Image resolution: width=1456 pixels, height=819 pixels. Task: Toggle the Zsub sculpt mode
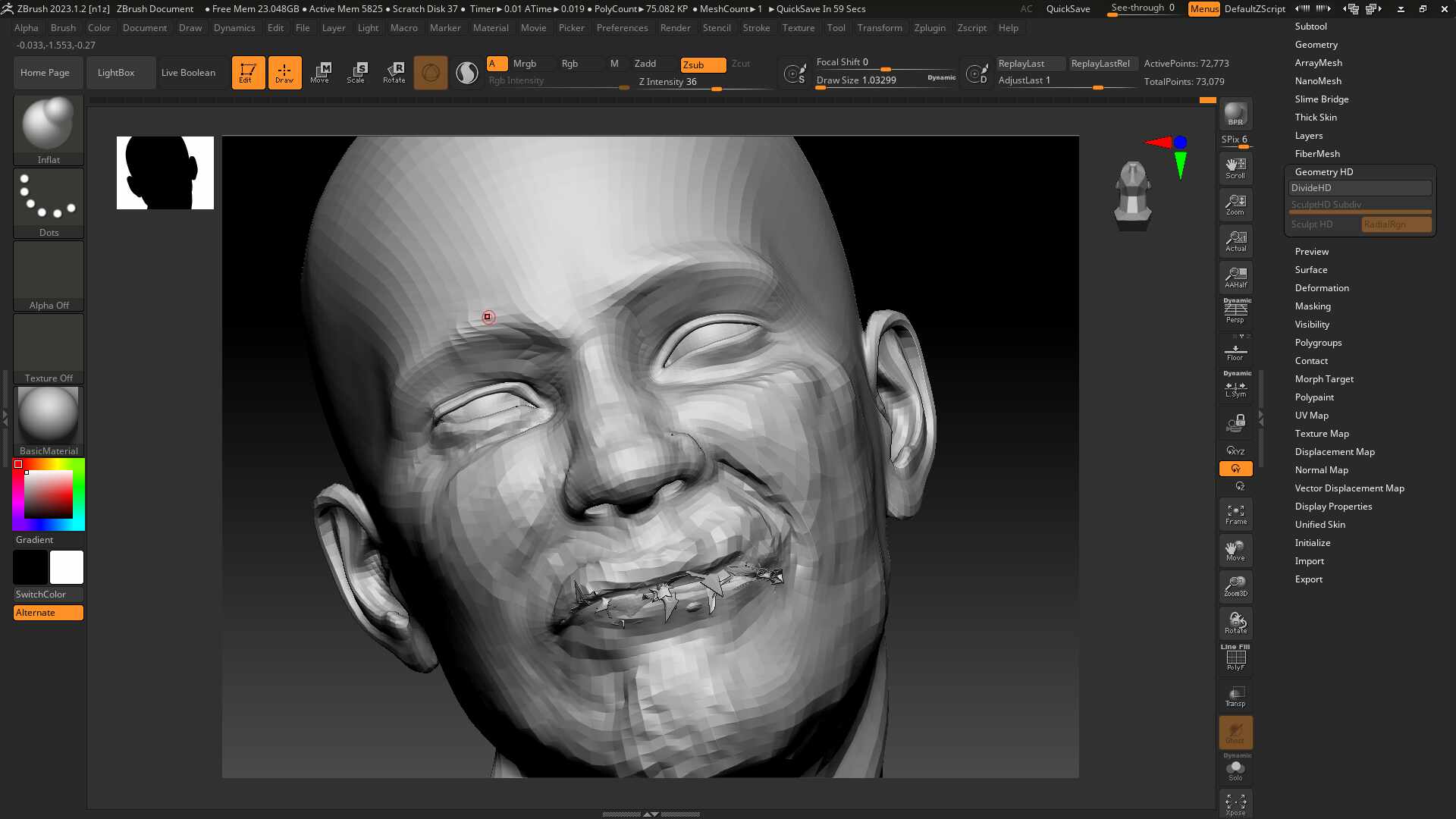[703, 64]
